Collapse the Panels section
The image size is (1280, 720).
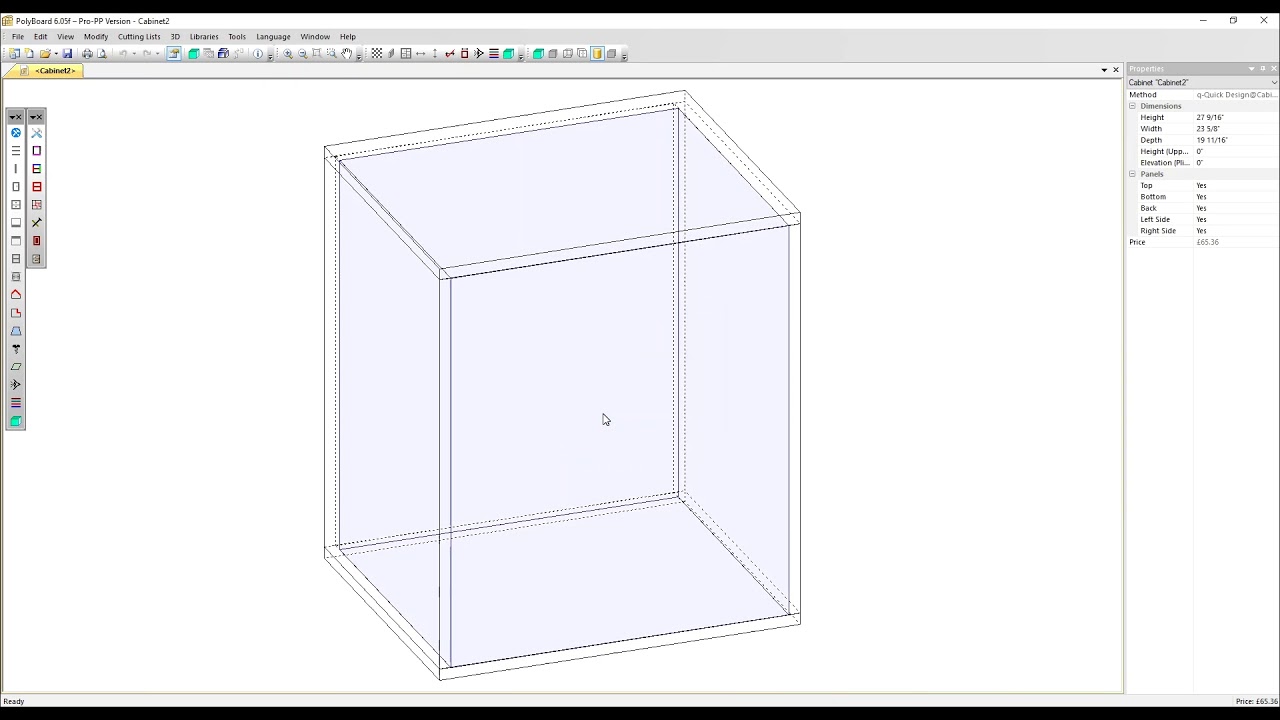pyautogui.click(x=1133, y=174)
